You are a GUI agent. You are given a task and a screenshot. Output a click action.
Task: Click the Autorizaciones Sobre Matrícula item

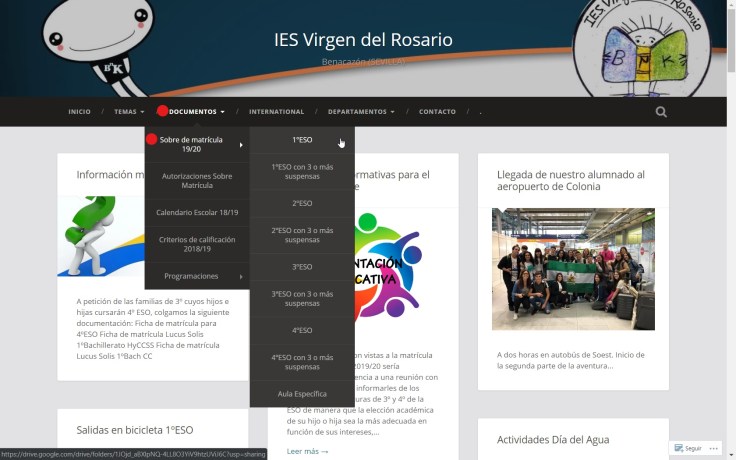197,180
